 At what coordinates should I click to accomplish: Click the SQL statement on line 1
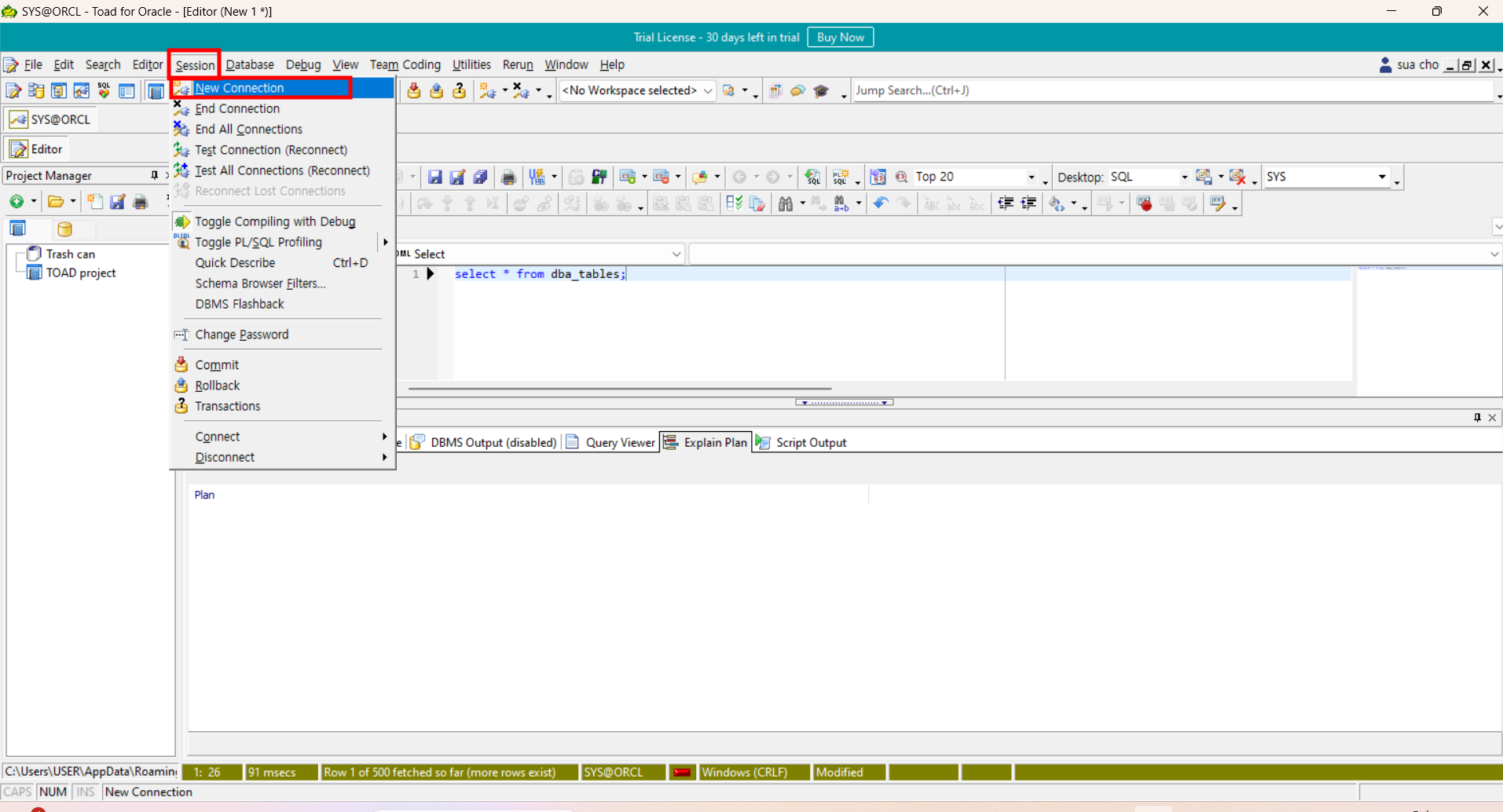coord(540,273)
